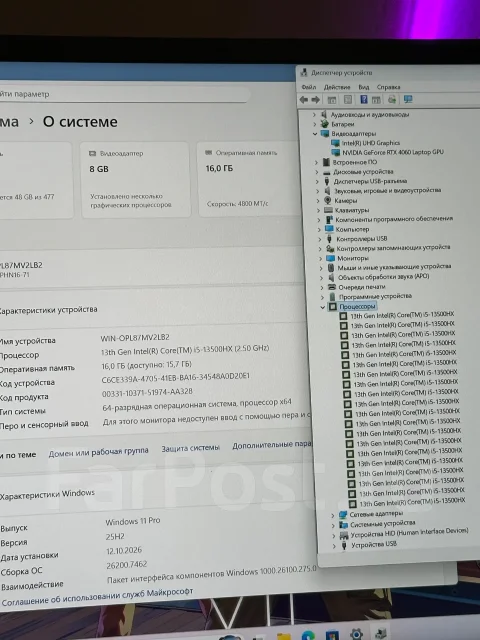Click the Settings gear on the taskbar
480x640 pixels.
[356, 634]
